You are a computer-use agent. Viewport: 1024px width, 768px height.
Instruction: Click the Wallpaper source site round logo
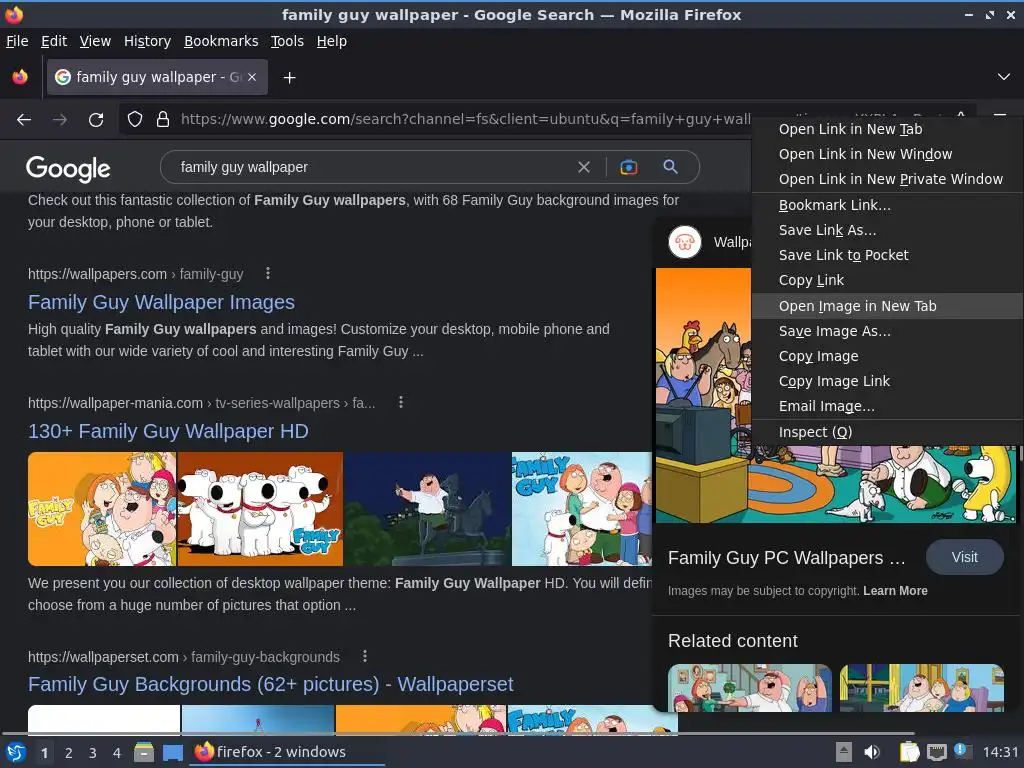(x=684, y=242)
